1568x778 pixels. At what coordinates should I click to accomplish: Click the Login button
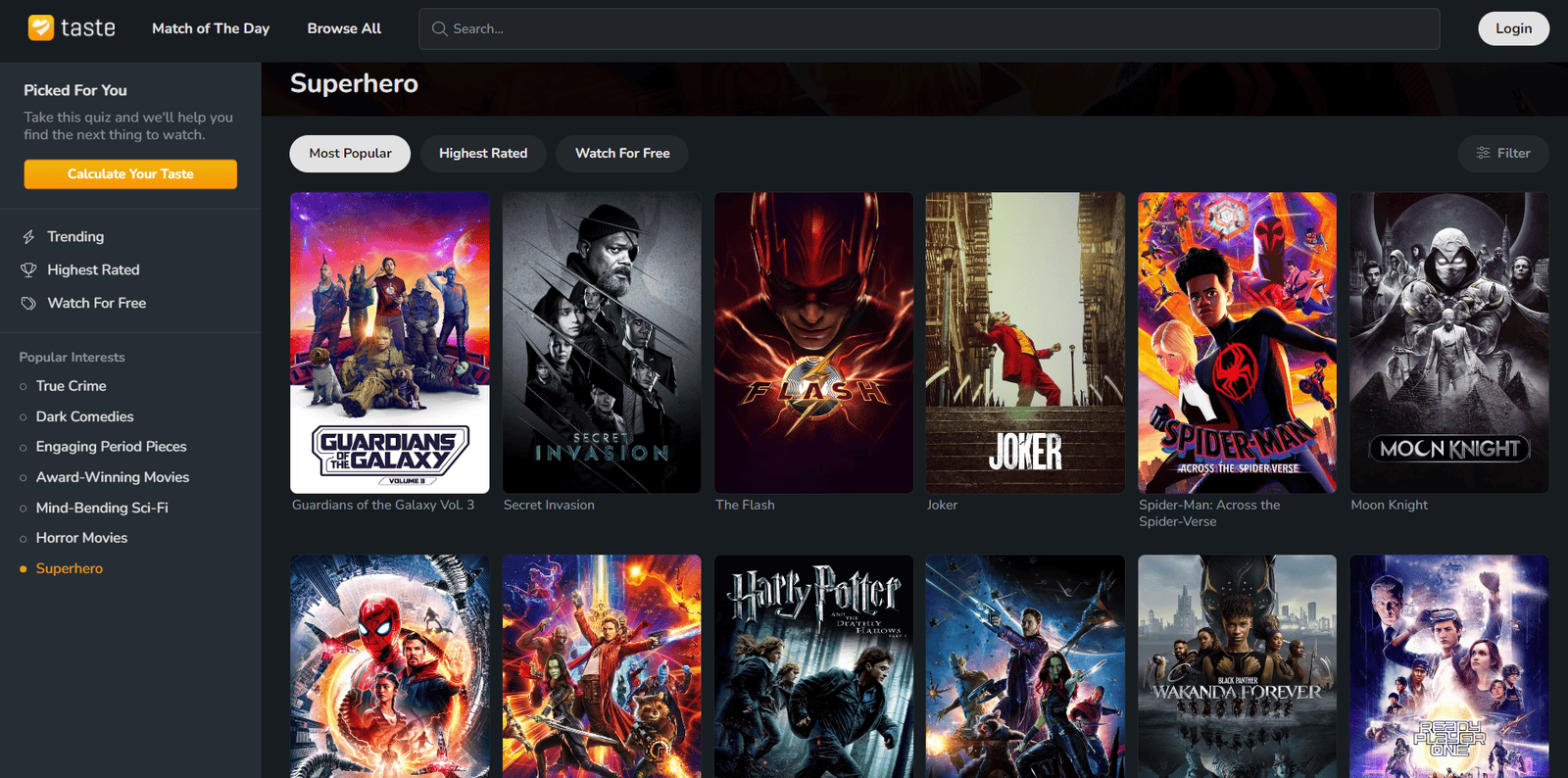tap(1513, 28)
